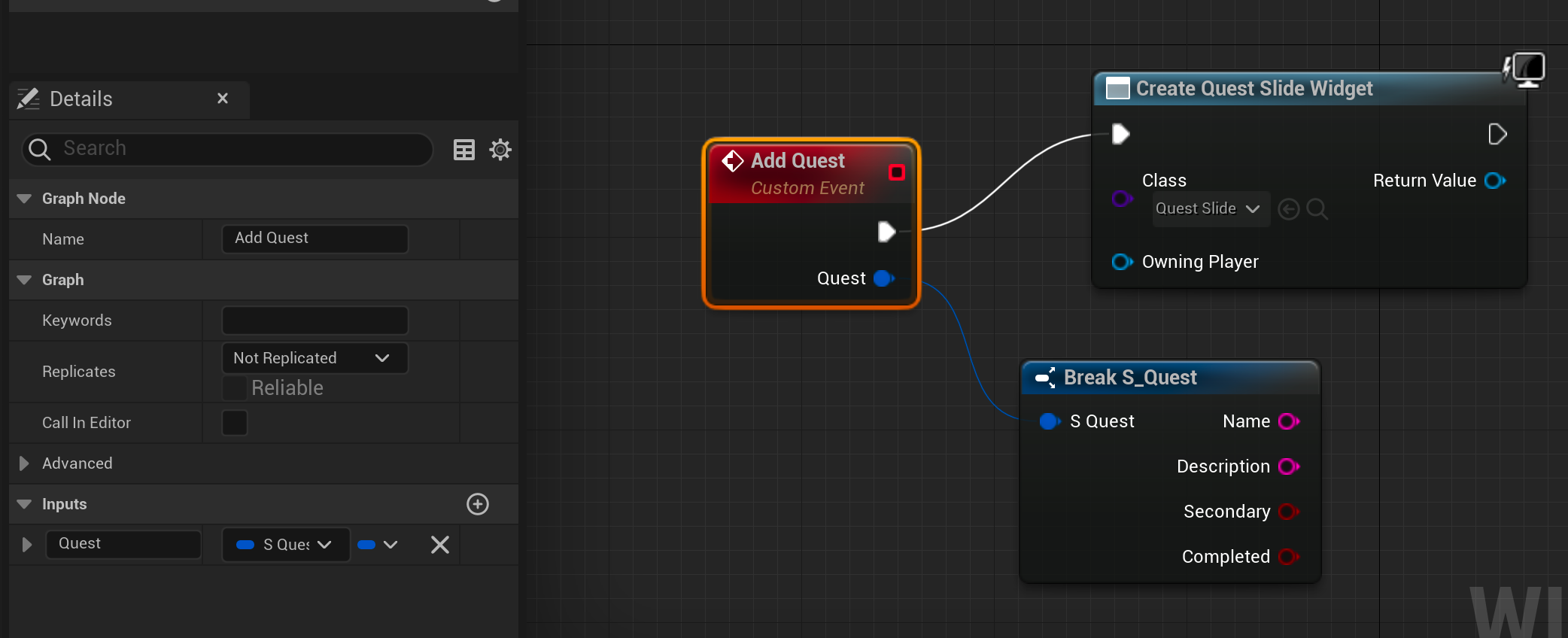The image size is (1568, 638).
Task: Click the Description output pin
Action: click(1289, 466)
